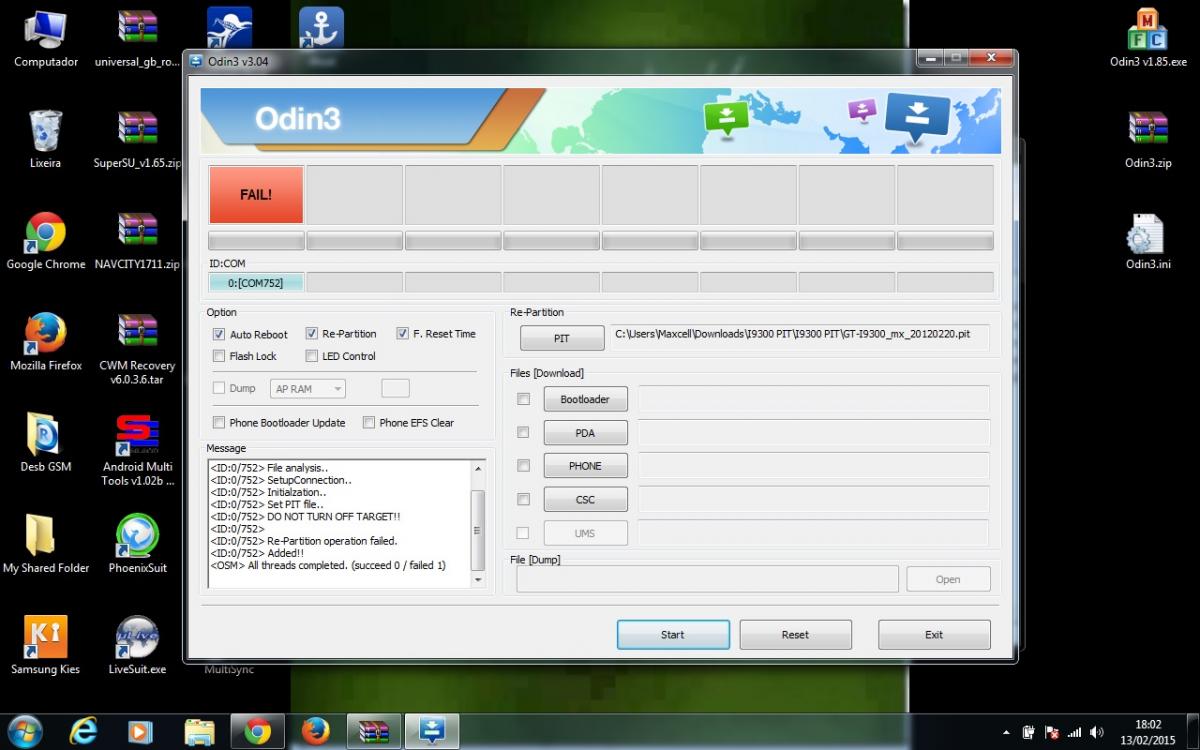Open the Lixeira recycle bin icon
This screenshot has width=1200, height=750.
coord(45,138)
